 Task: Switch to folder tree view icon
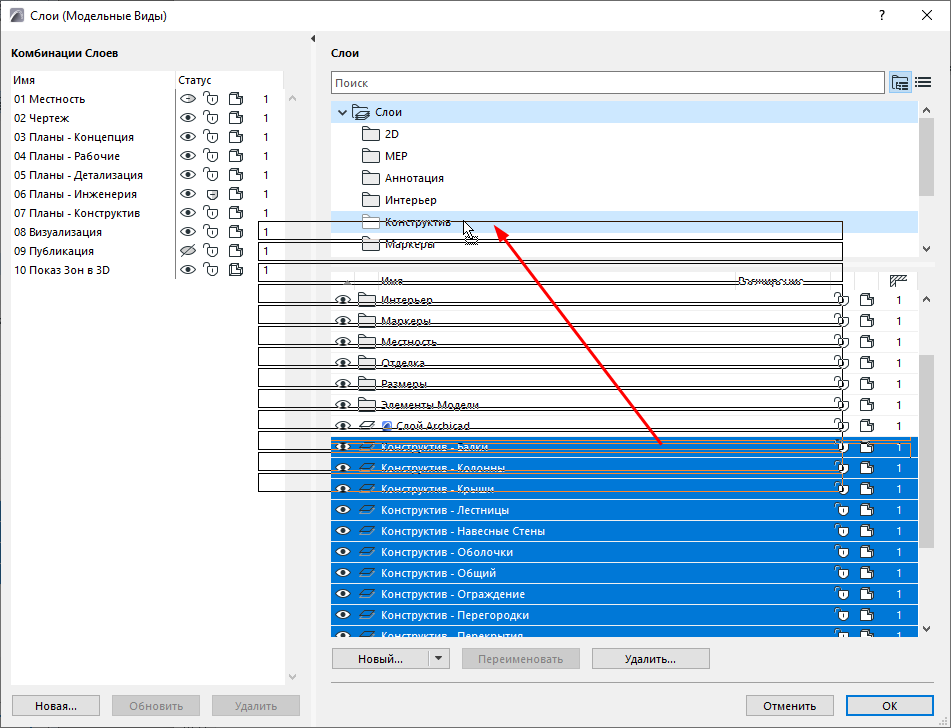click(x=900, y=83)
